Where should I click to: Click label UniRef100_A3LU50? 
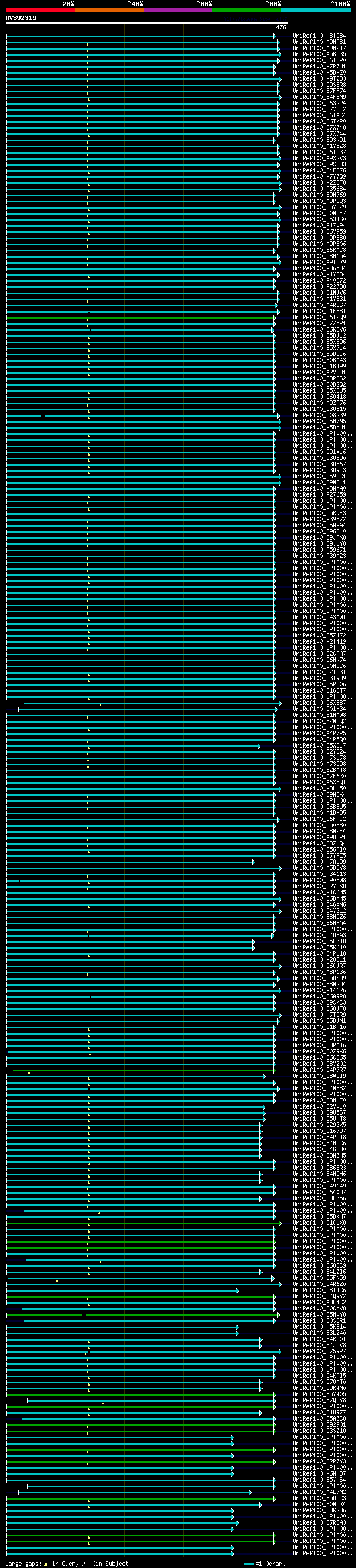coord(319,788)
